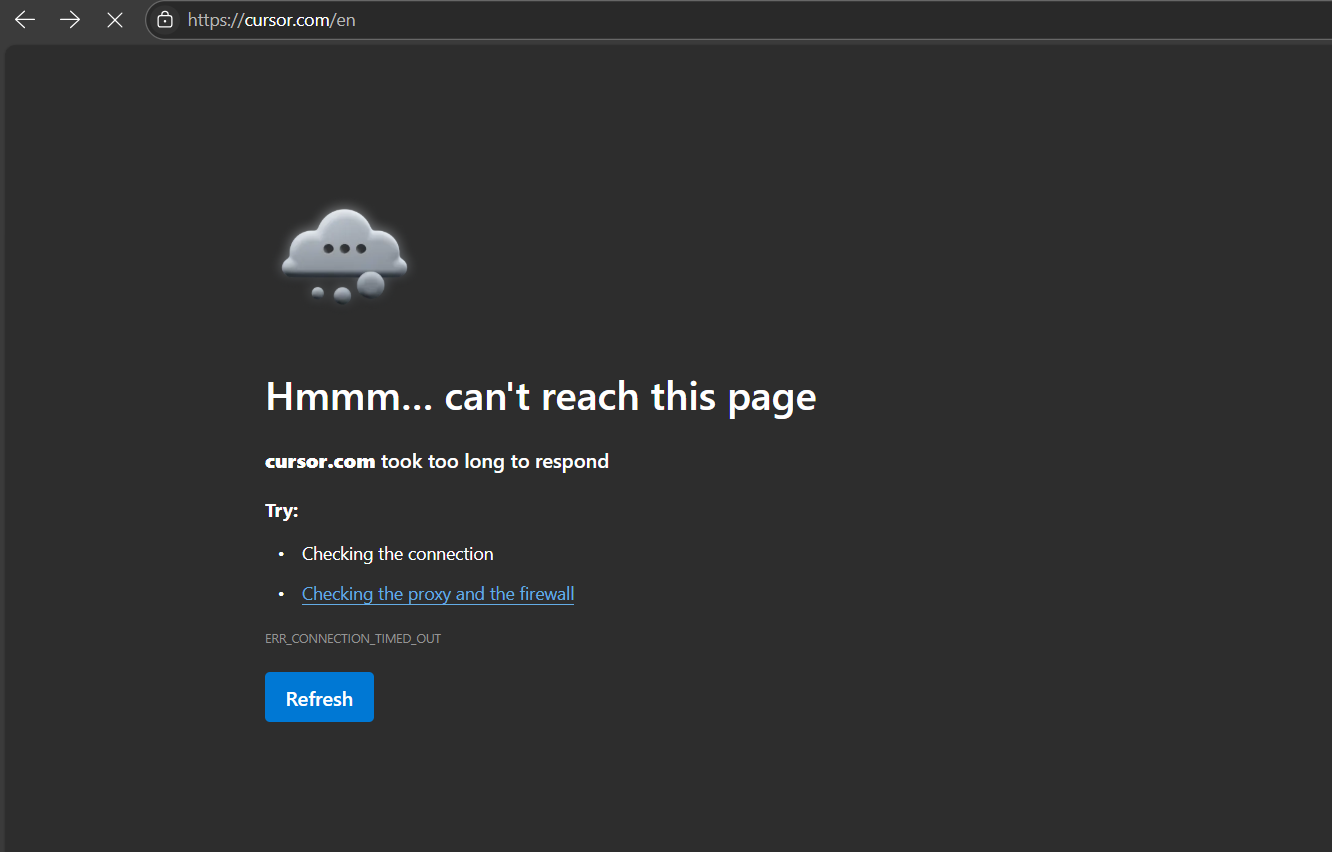Open "Checking the proxy and the firewall" link
Image resolution: width=1332 pixels, height=852 pixels.
(438, 594)
